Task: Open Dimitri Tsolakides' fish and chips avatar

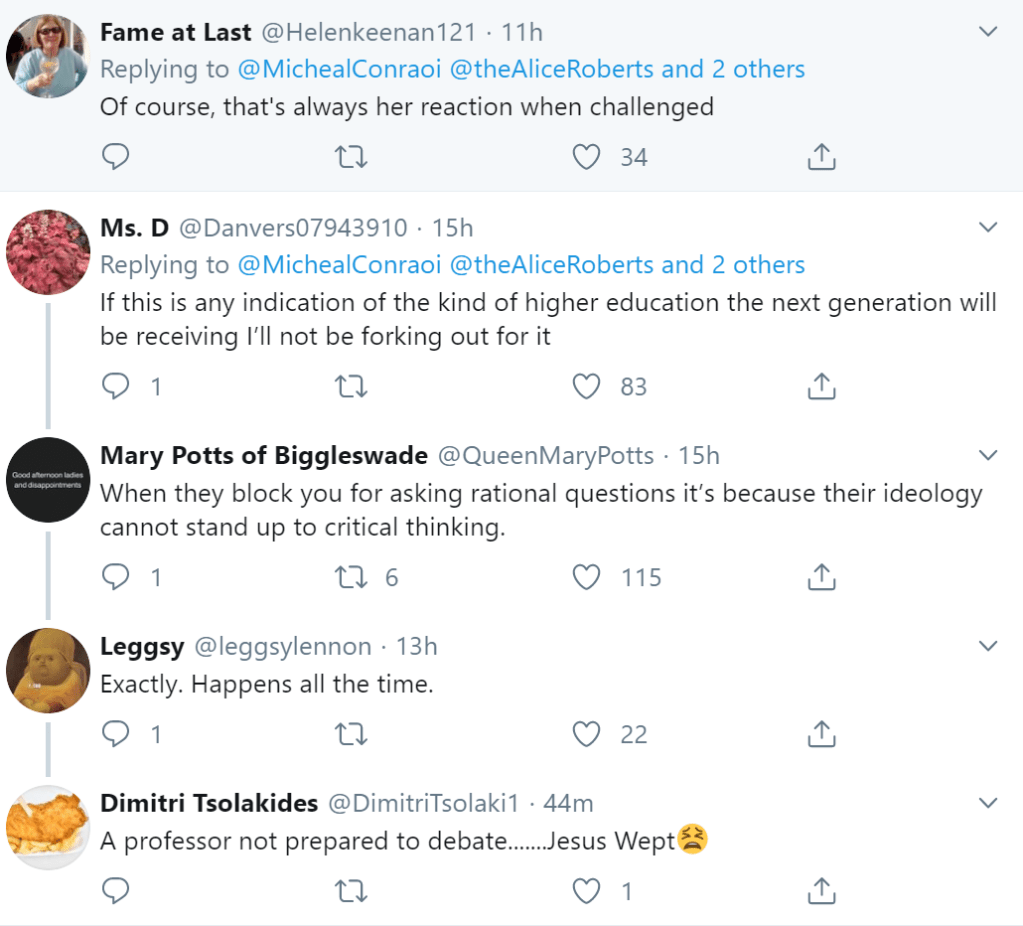Action: (x=48, y=828)
